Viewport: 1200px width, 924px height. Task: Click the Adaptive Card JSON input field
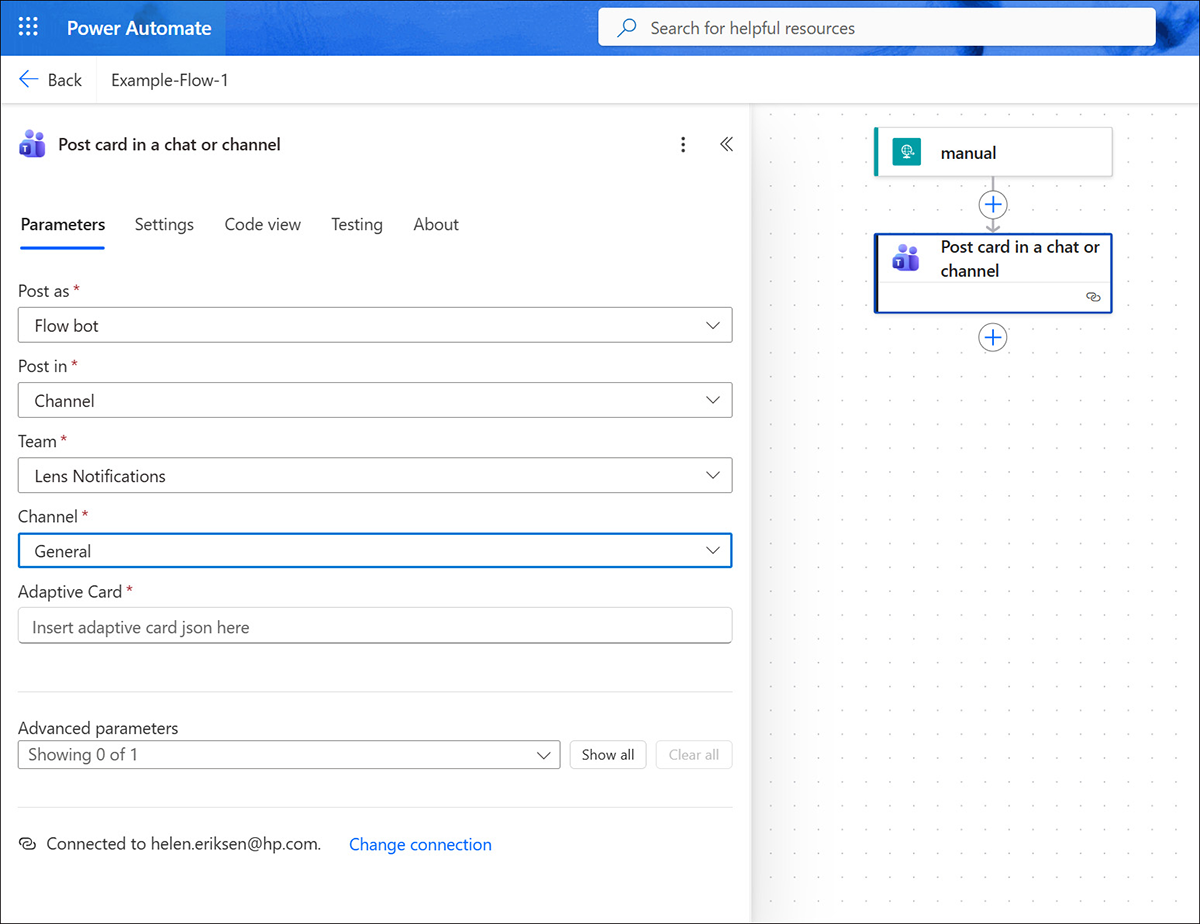coord(375,625)
